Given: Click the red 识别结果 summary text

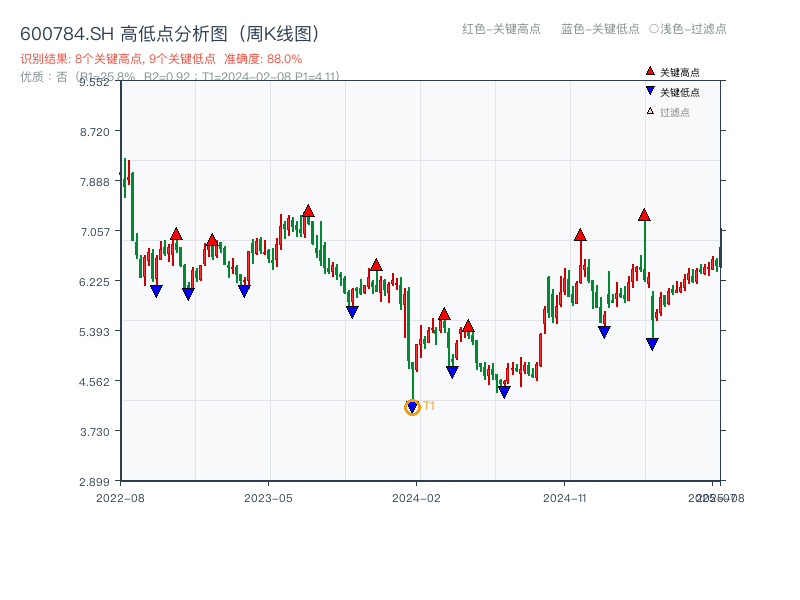Looking at the screenshot, I should [x=161, y=59].
